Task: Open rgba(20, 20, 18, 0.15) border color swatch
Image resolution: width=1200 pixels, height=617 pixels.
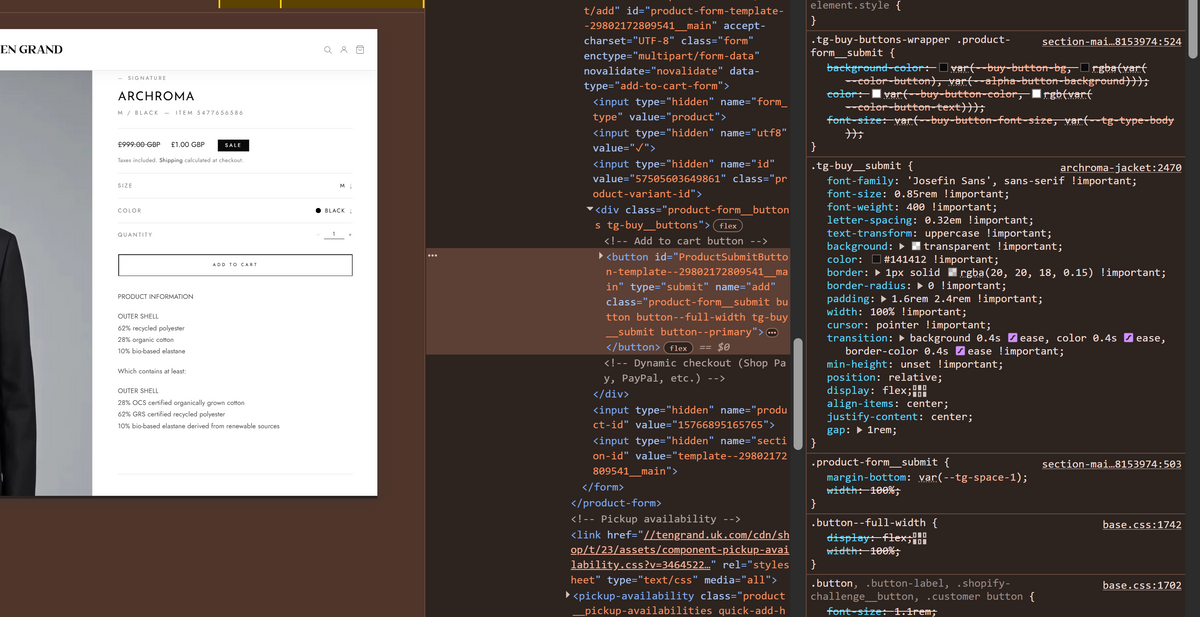Action: point(952,272)
